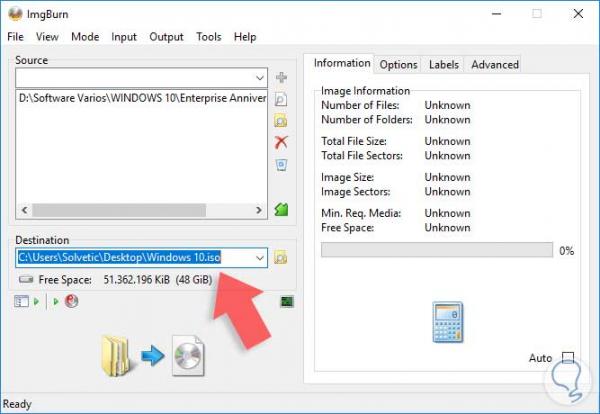Viewport: 600px width, 414px height.
Task: Click the Min. Req. Media Unknown value
Action: pyautogui.click(x=447, y=213)
